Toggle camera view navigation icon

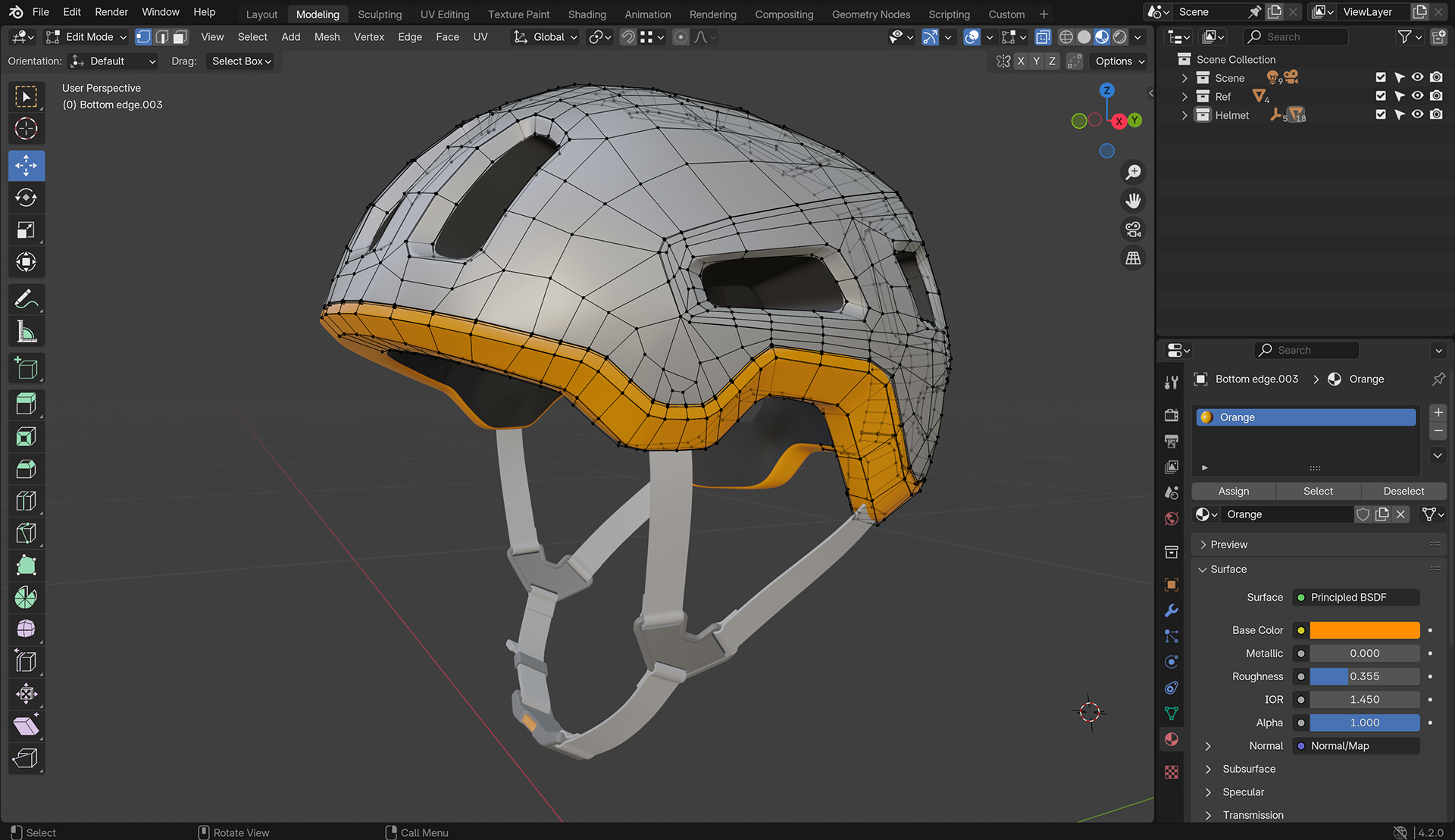(x=1133, y=230)
